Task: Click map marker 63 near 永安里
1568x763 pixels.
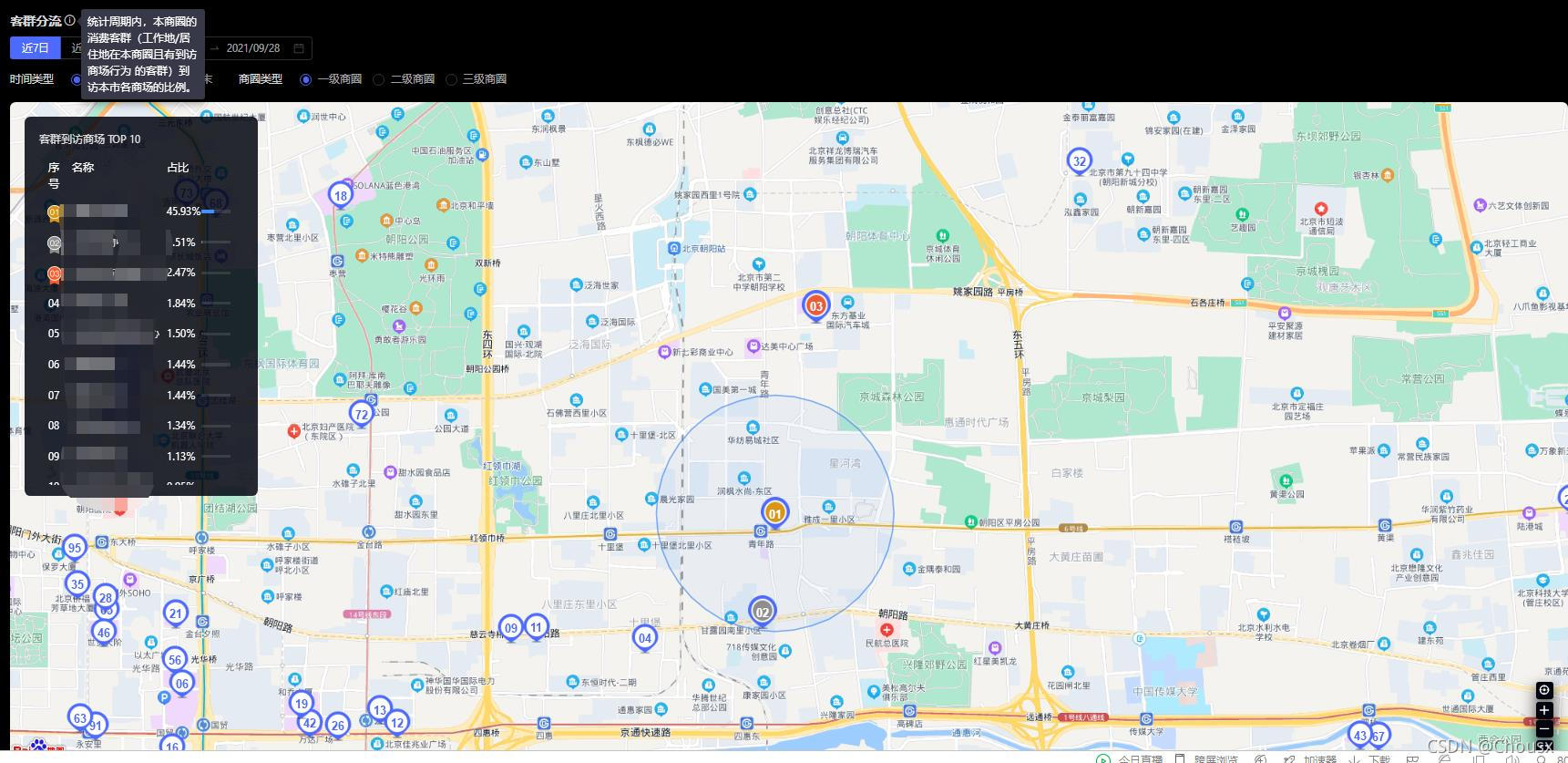Action: click(x=80, y=718)
